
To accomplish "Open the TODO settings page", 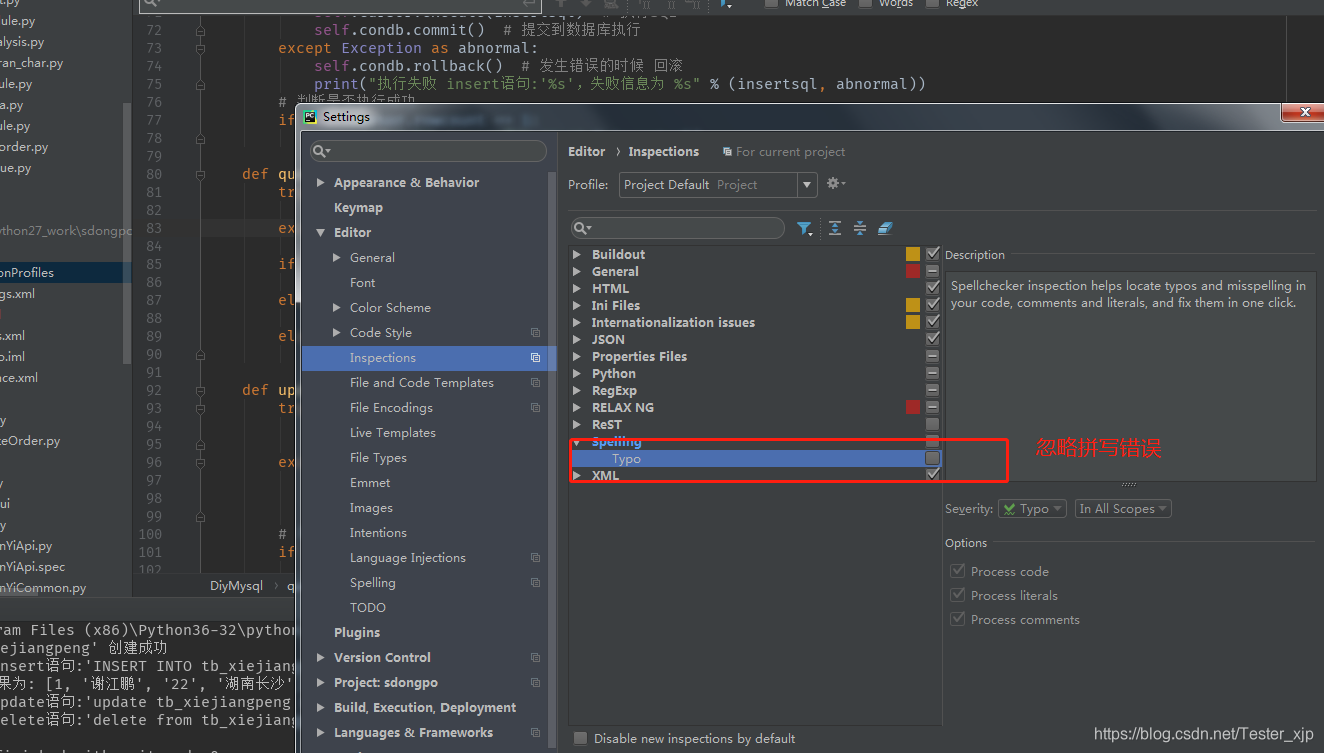I will pos(368,608).
